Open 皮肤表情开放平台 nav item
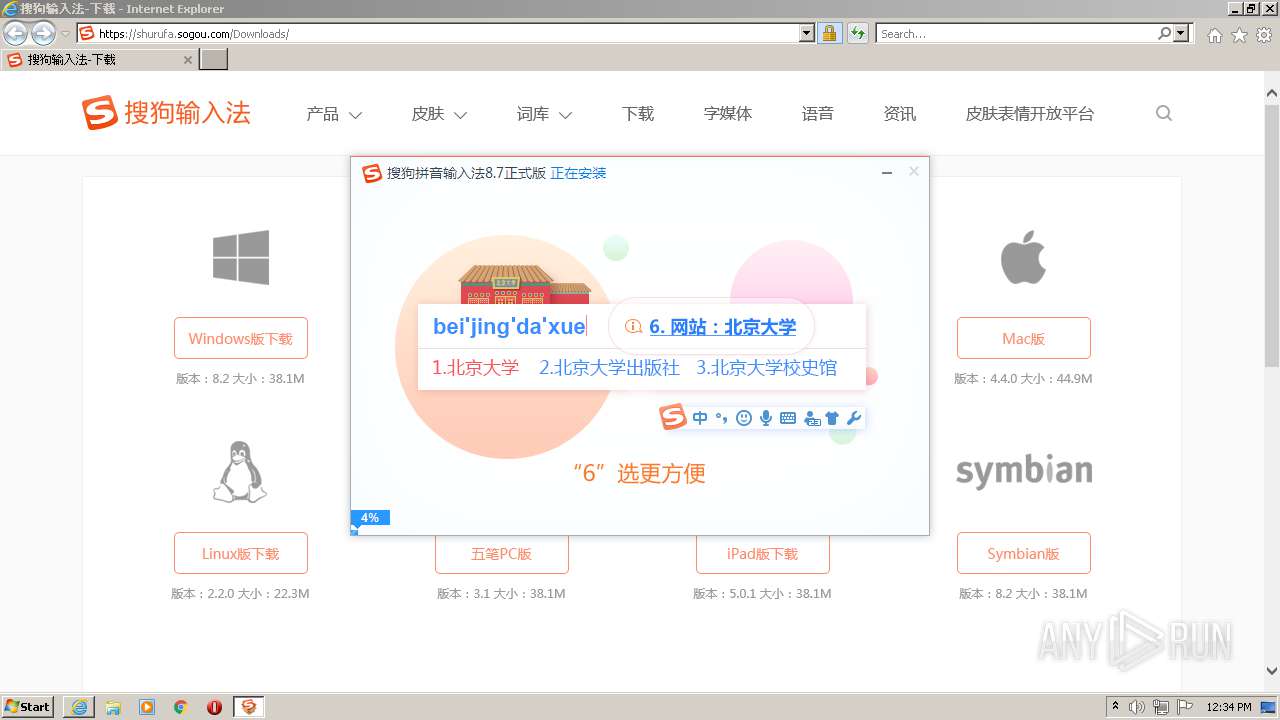Image resolution: width=1280 pixels, height=720 pixels. (x=1030, y=114)
